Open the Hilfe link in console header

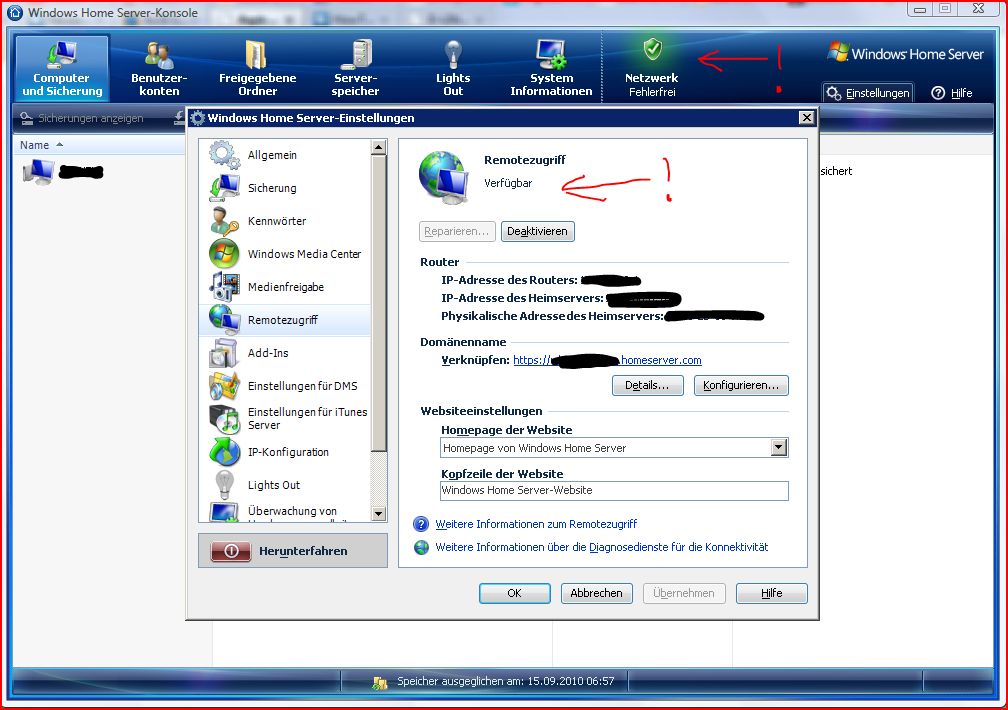click(x=952, y=93)
